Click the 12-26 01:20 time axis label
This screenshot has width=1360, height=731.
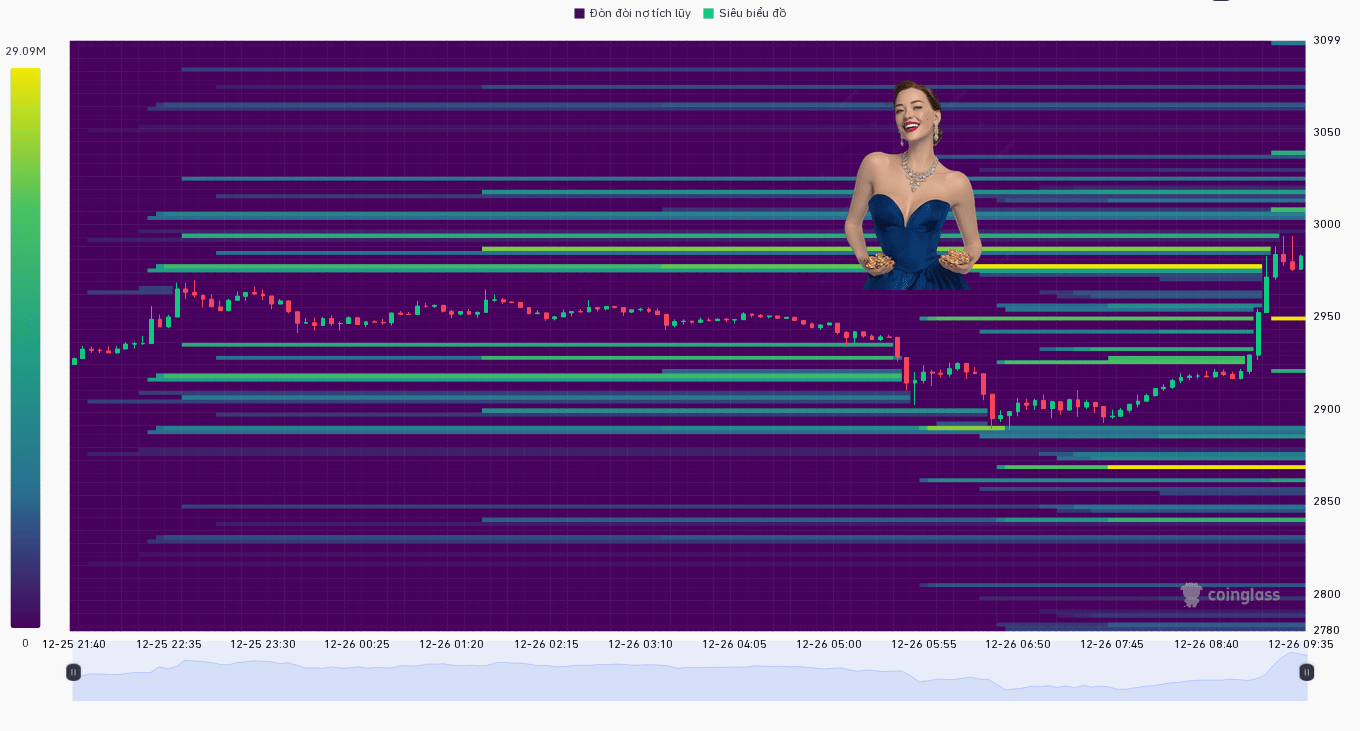pos(451,644)
